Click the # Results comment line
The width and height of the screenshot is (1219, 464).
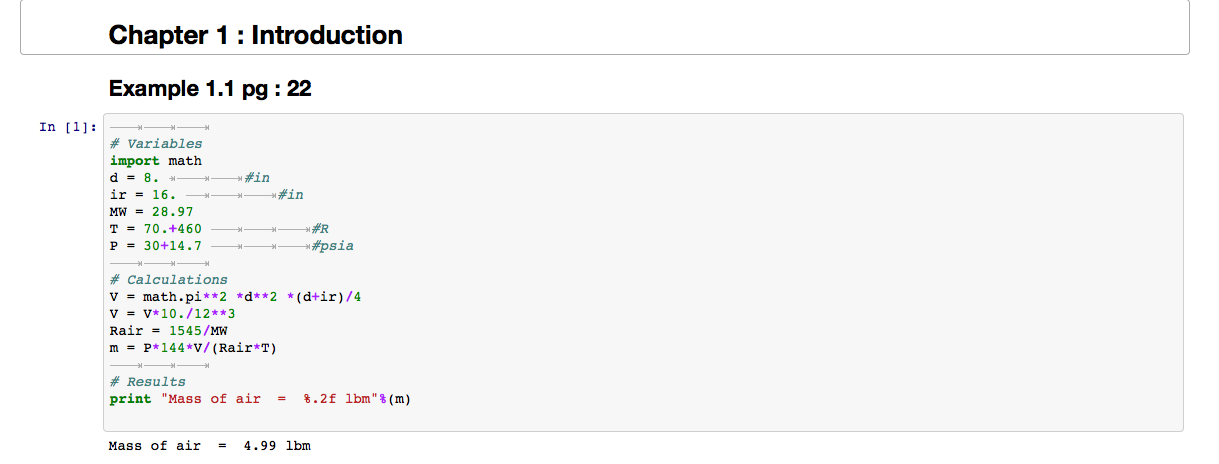click(148, 382)
